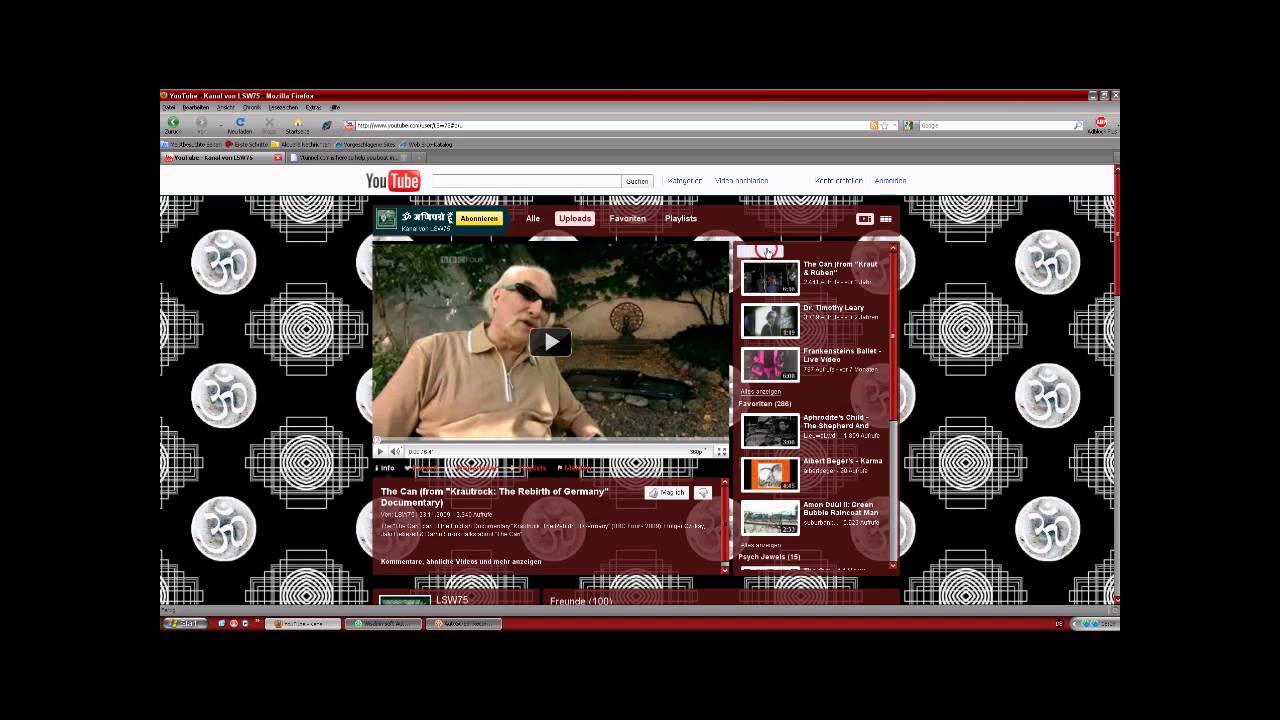Viewport: 1280px width, 720px height.
Task: Open the Adblock Plus ABP icon
Action: click(x=1101, y=122)
